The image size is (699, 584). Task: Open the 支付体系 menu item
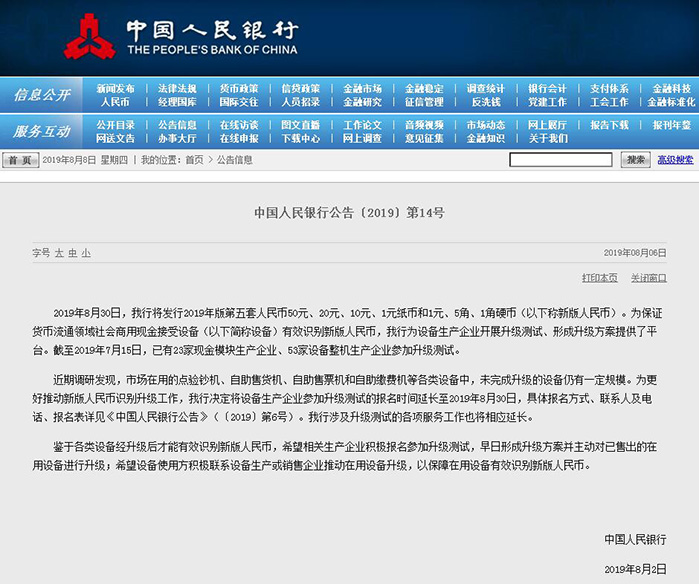point(609,89)
